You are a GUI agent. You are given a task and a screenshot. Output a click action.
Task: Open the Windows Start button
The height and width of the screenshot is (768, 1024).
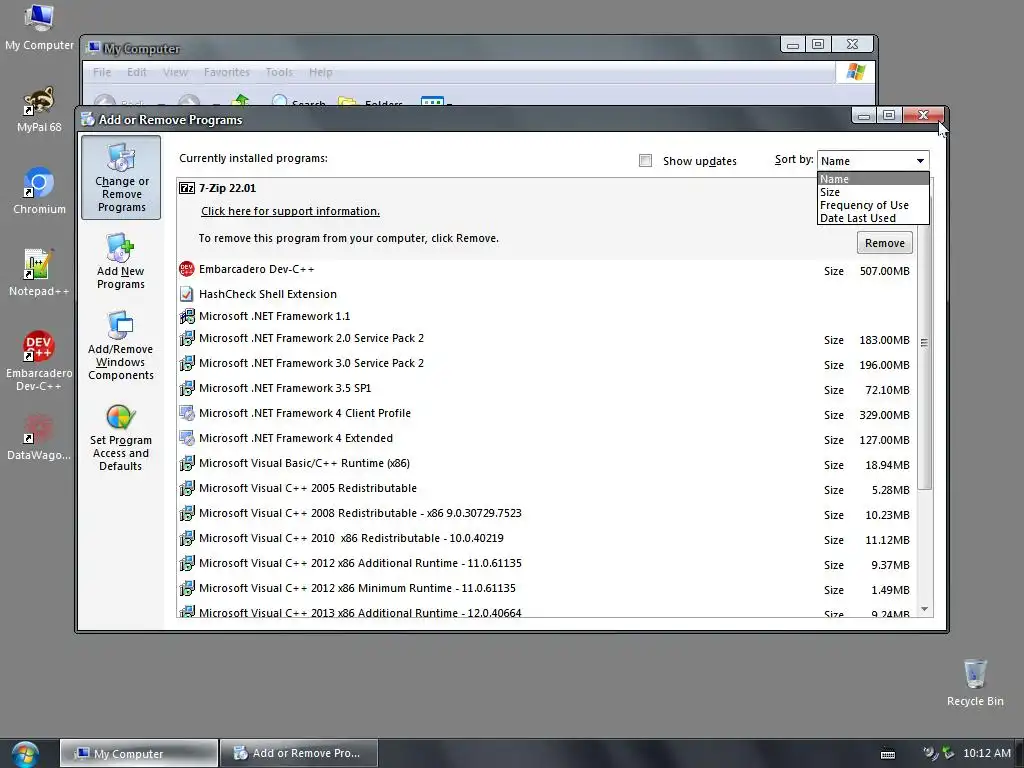pos(25,754)
